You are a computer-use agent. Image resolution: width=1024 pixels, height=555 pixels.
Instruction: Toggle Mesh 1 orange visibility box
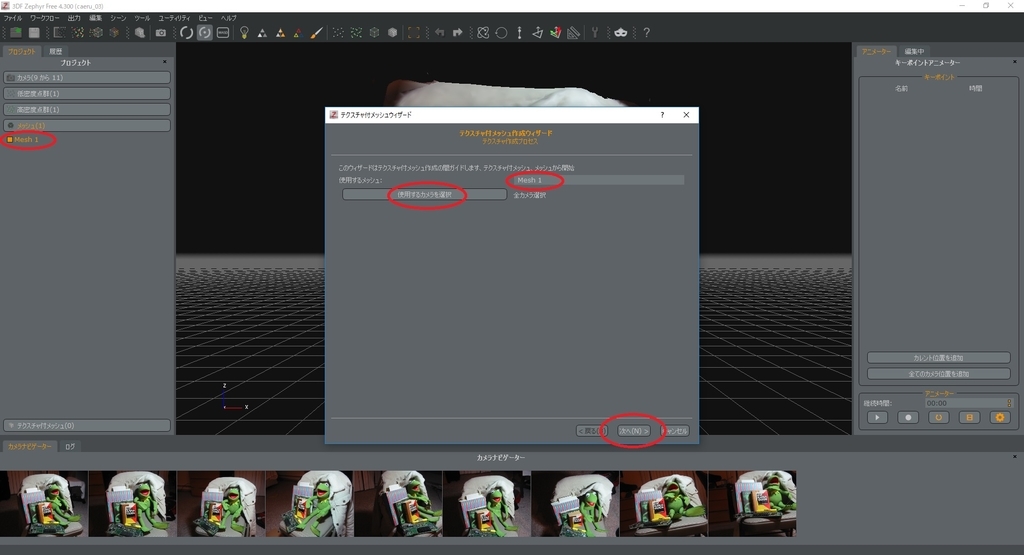pos(10,140)
